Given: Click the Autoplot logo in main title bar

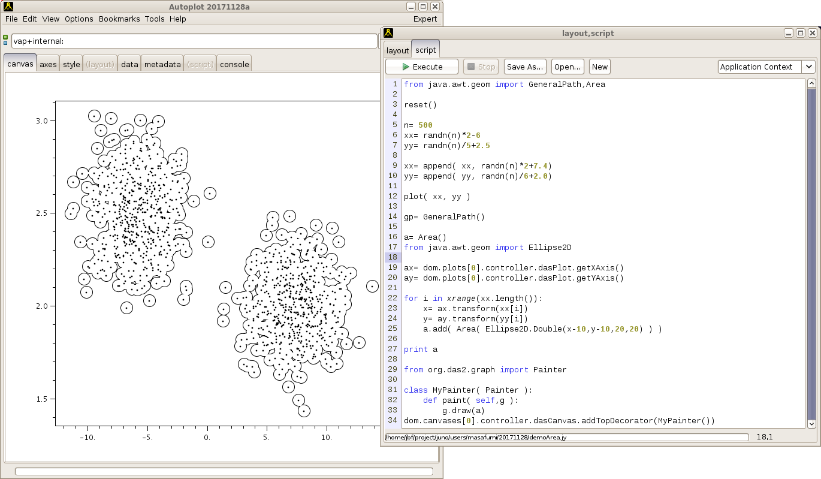Looking at the screenshot, I should coord(9,6).
